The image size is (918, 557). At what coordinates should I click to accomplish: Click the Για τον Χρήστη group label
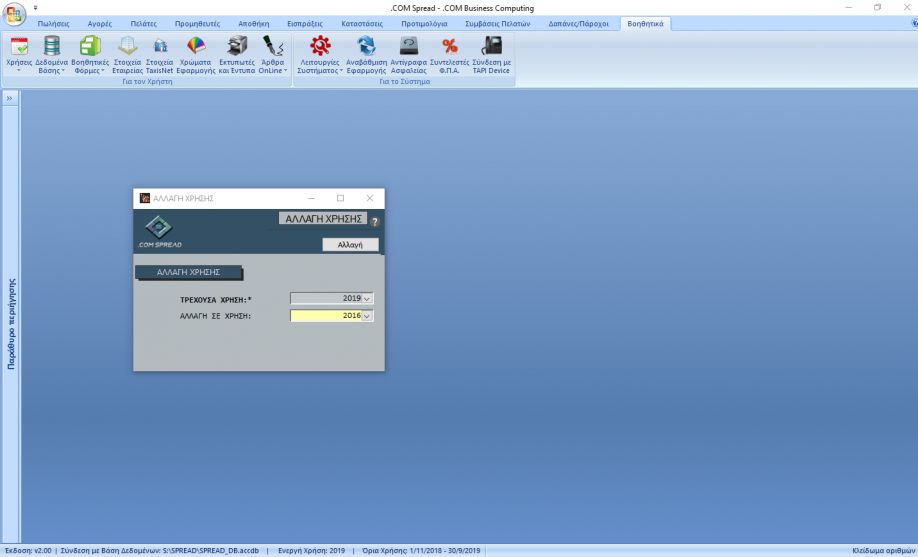tap(147, 82)
